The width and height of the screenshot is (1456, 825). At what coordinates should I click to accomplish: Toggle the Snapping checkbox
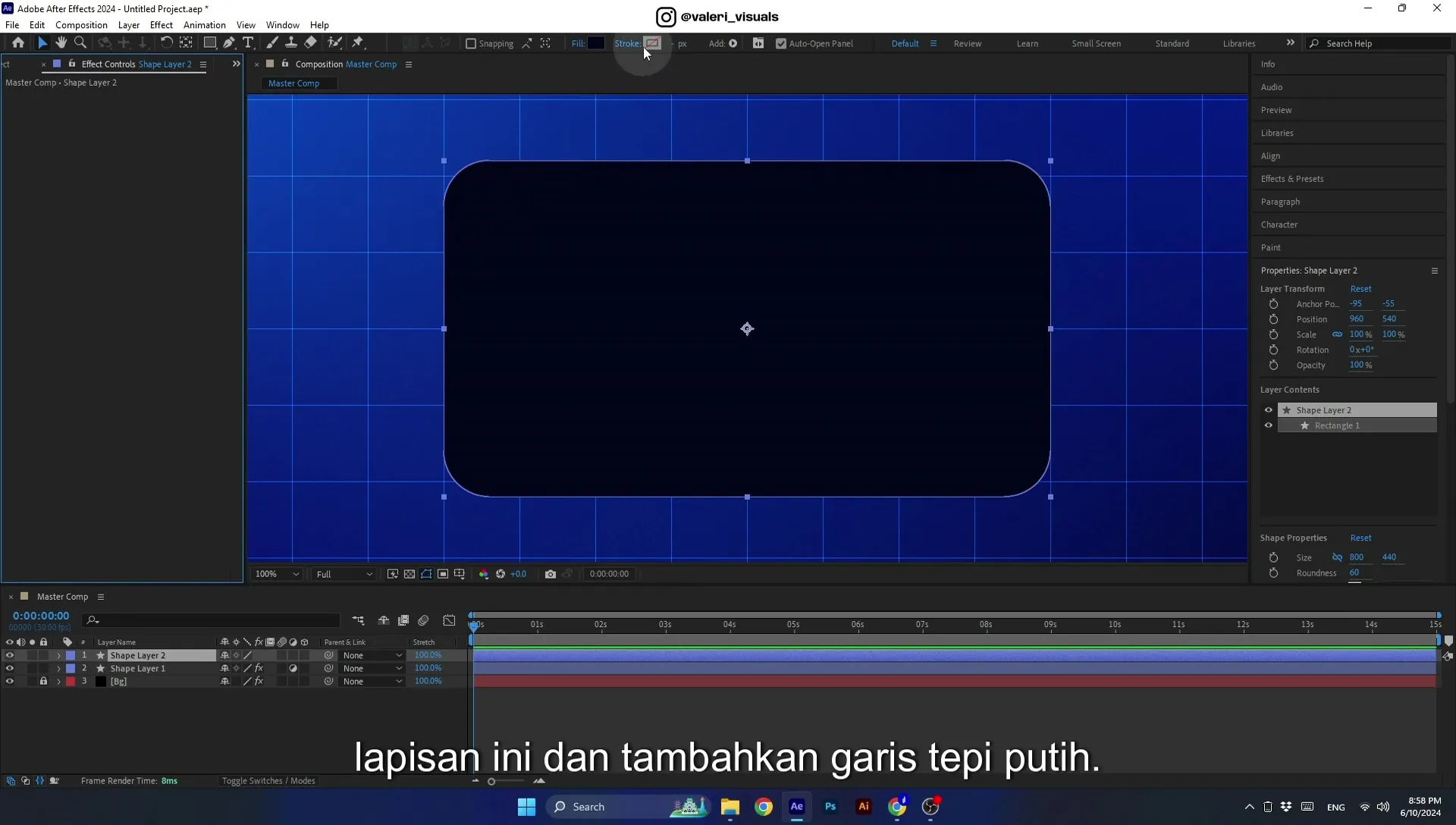click(x=471, y=43)
